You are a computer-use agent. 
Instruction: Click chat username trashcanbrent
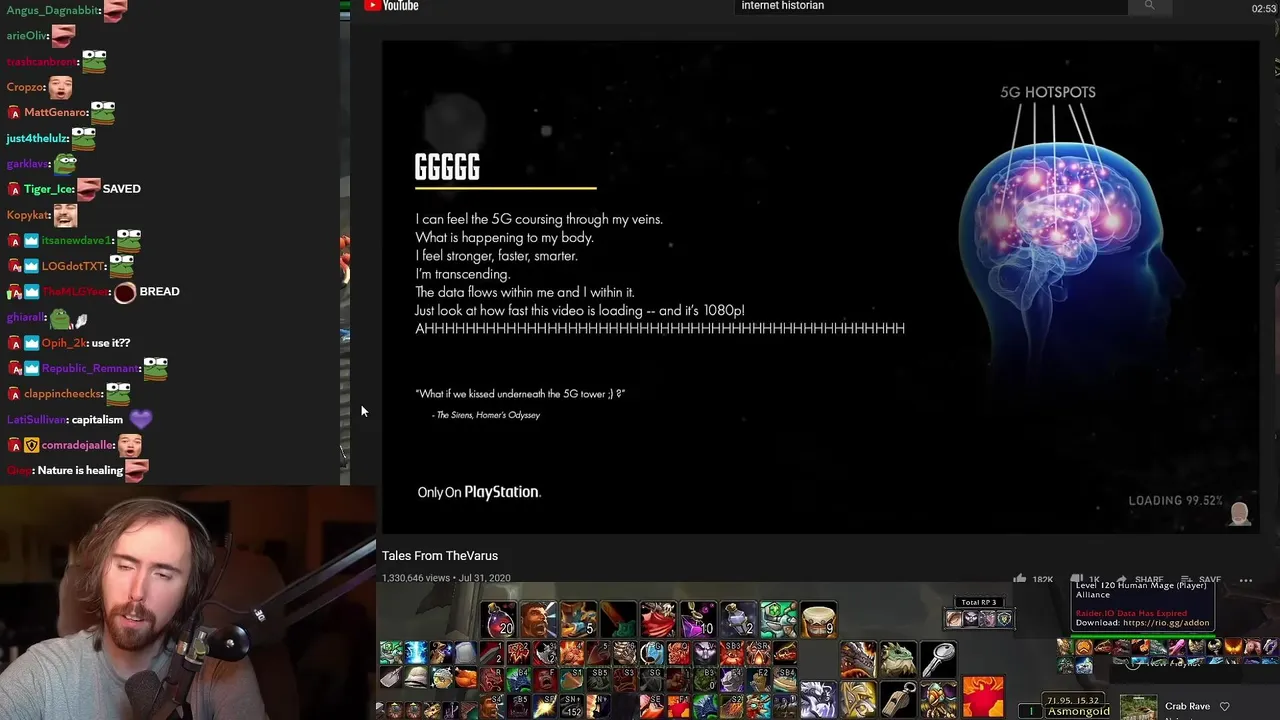pos(41,61)
